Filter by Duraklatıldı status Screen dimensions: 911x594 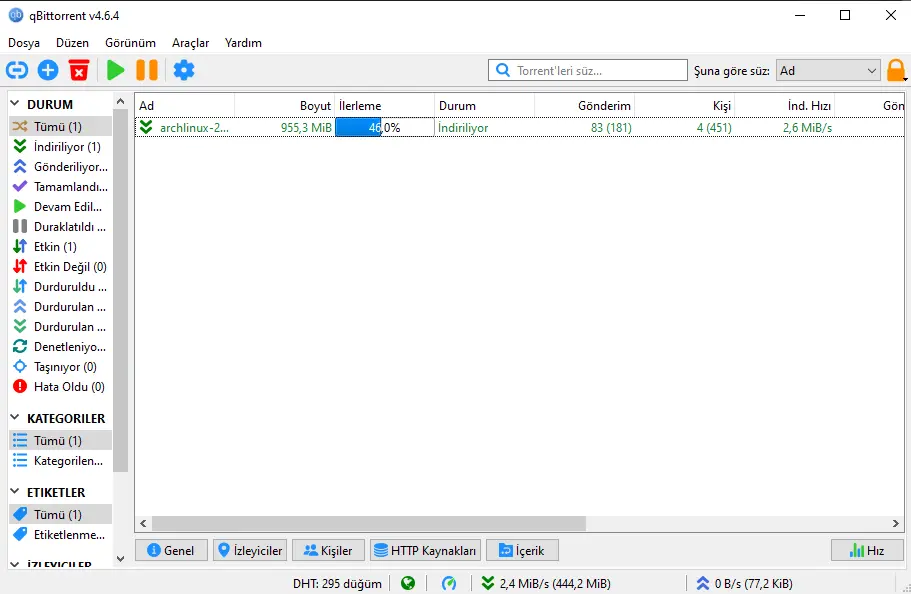click(60, 227)
